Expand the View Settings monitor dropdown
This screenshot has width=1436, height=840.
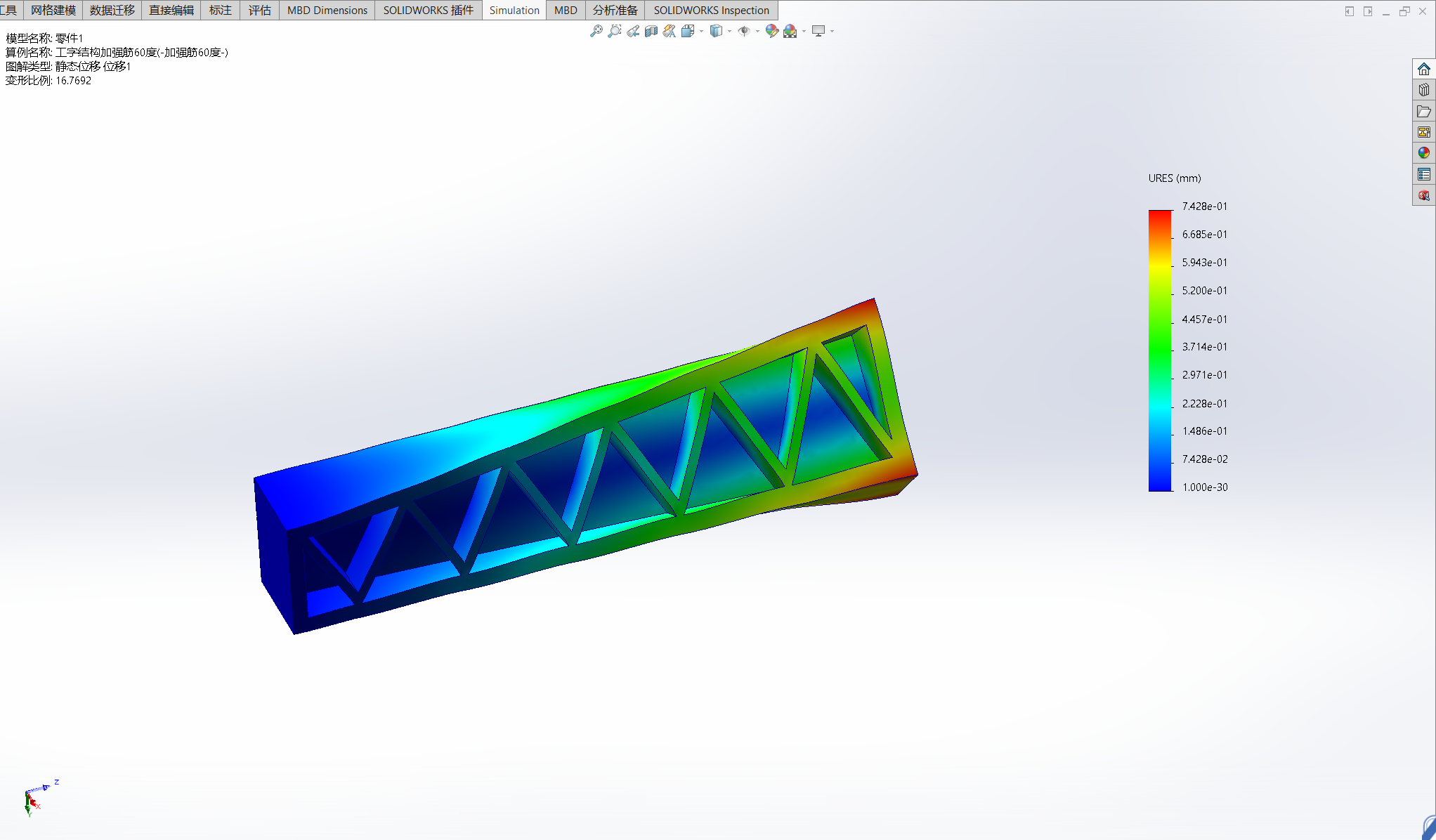(832, 31)
